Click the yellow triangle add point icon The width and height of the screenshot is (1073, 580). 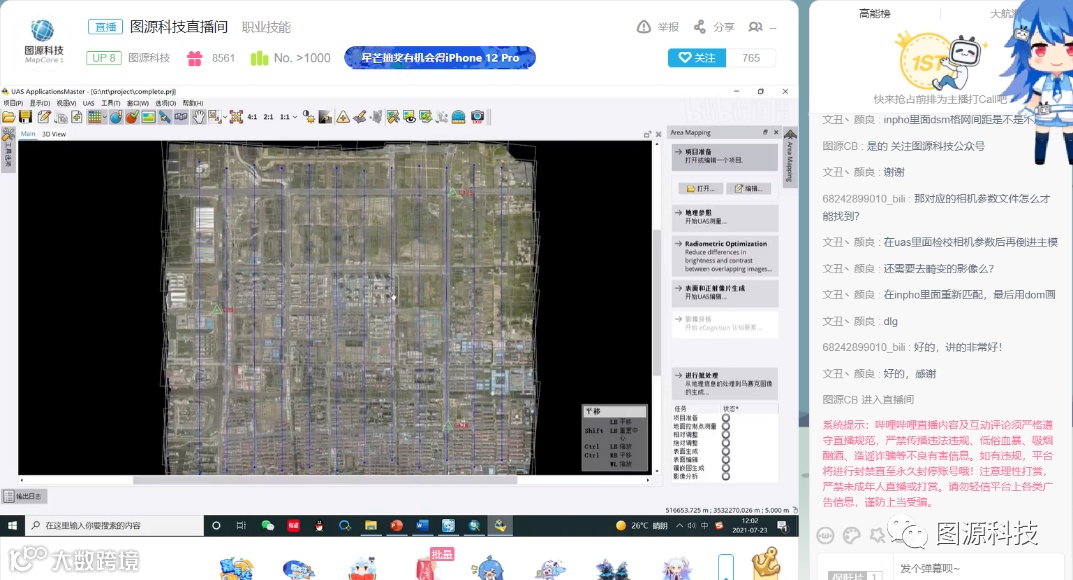pos(343,117)
